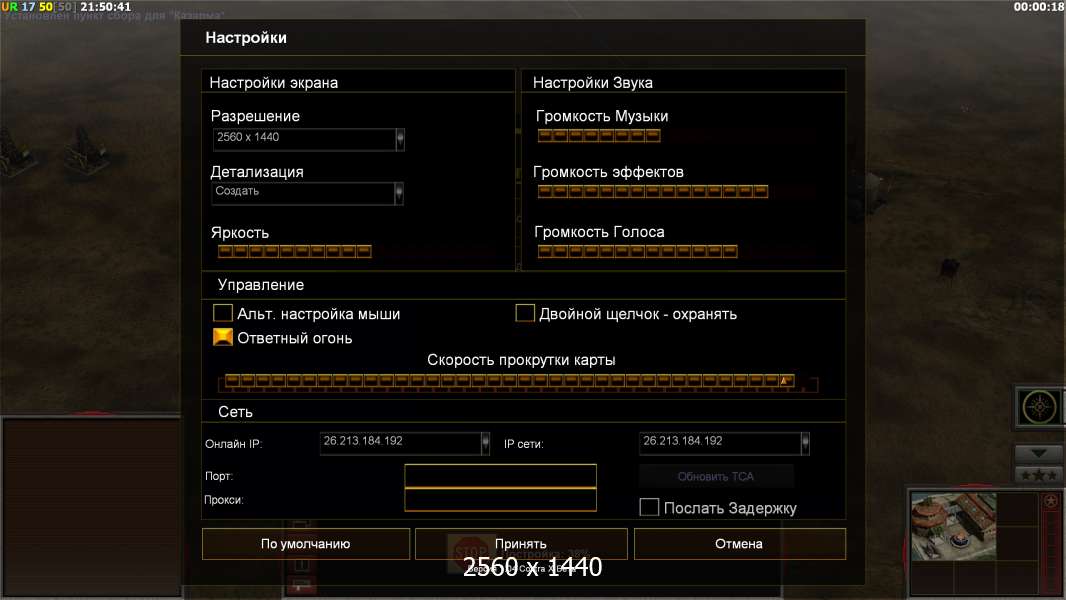
Task: Adjust the Громкость Музыки slider
Action: [599, 136]
